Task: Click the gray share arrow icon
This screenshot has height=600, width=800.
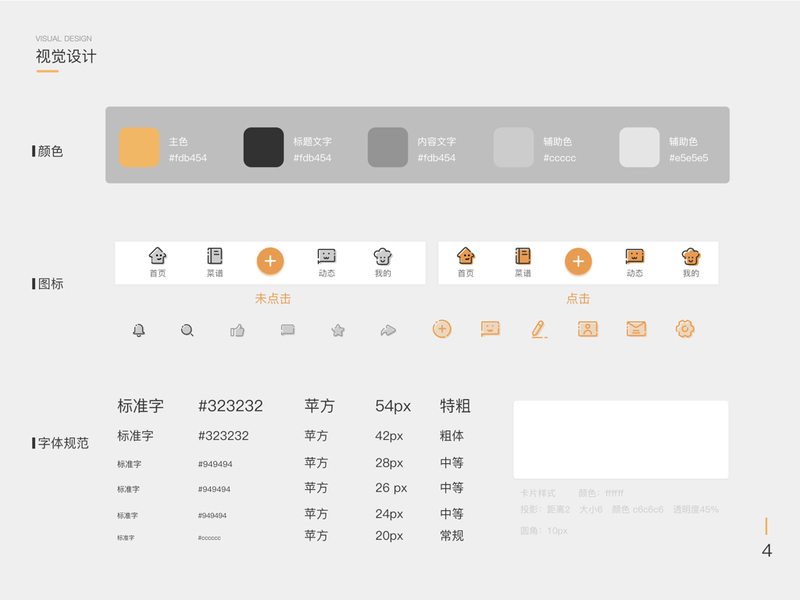Action: [x=388, y=331]
